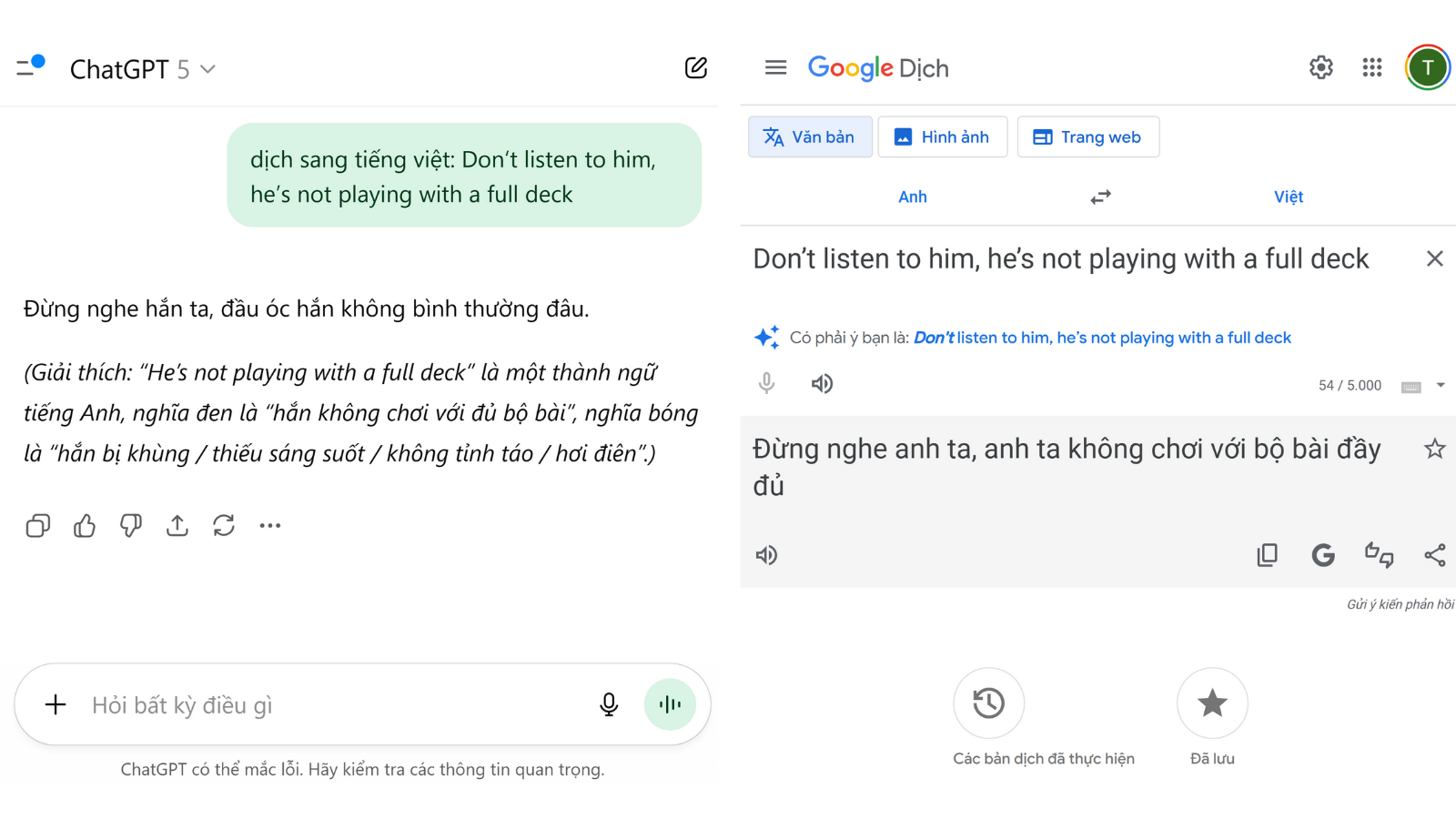The width and height of the screenshot is (1456, 819).
Task: Give thumbs down to the ChatGPT answer
Action: click(131, 526)
